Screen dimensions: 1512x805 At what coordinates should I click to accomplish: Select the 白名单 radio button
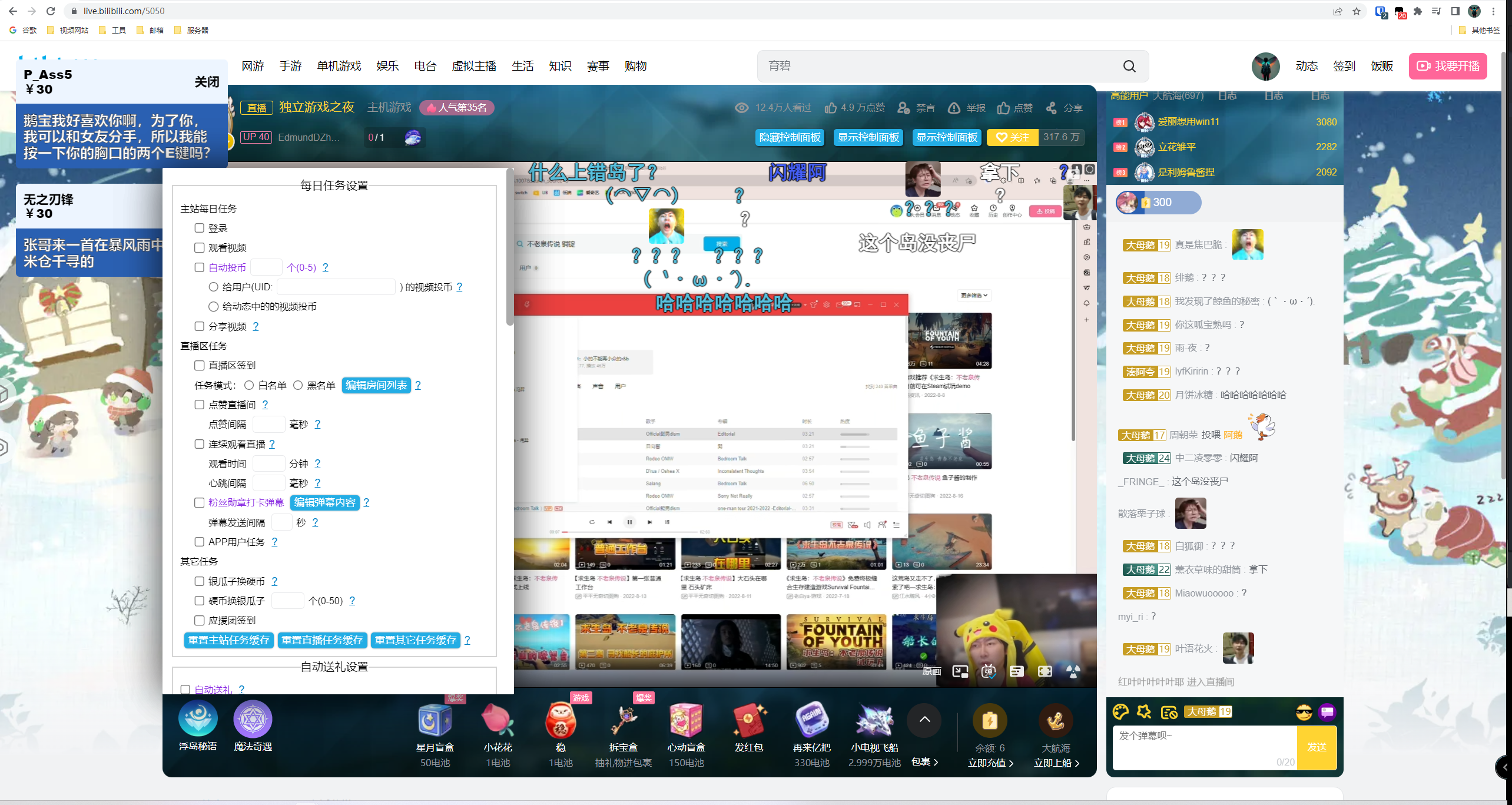pyautogui.click(x=249, y=385)
